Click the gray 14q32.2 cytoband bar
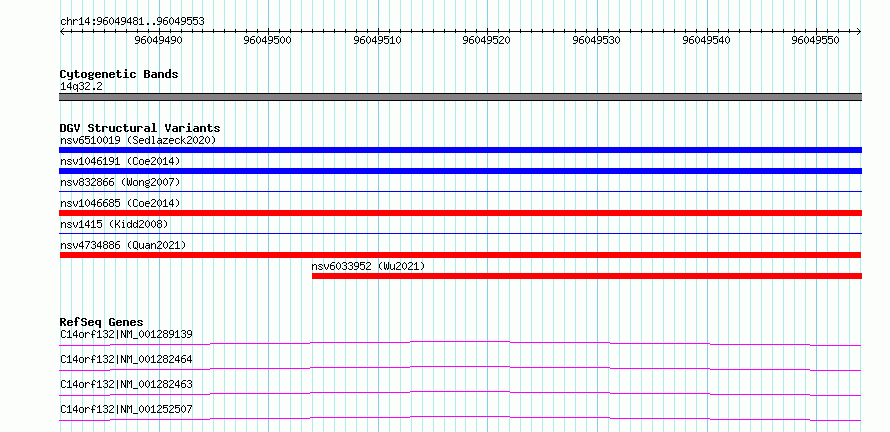The width and height of the screenshot is (890, 432). click(460, 97)
